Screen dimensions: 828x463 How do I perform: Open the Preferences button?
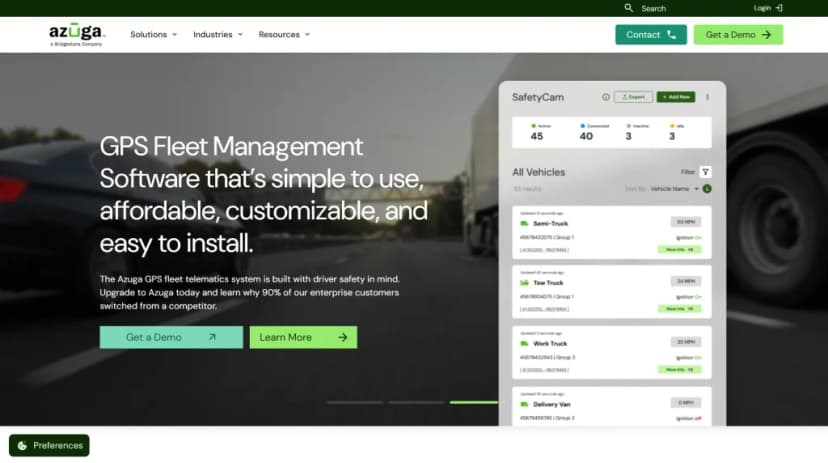(49, 446)
